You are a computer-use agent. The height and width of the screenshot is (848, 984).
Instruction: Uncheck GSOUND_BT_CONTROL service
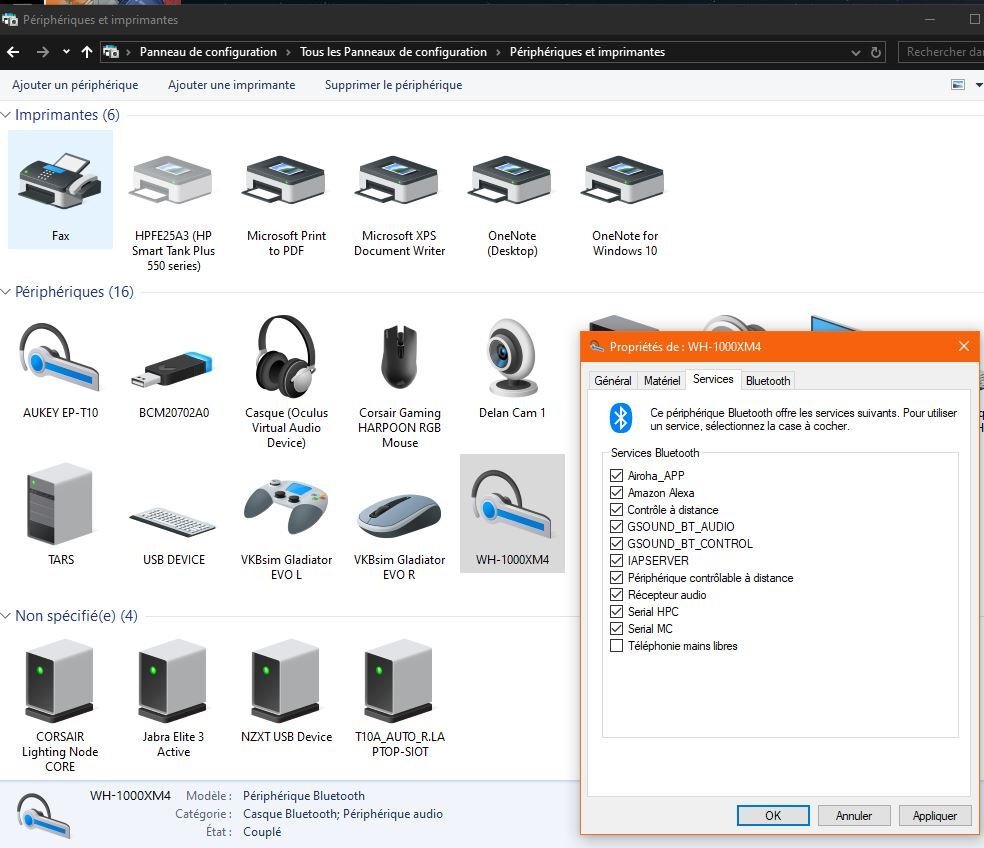click(616, 544)
